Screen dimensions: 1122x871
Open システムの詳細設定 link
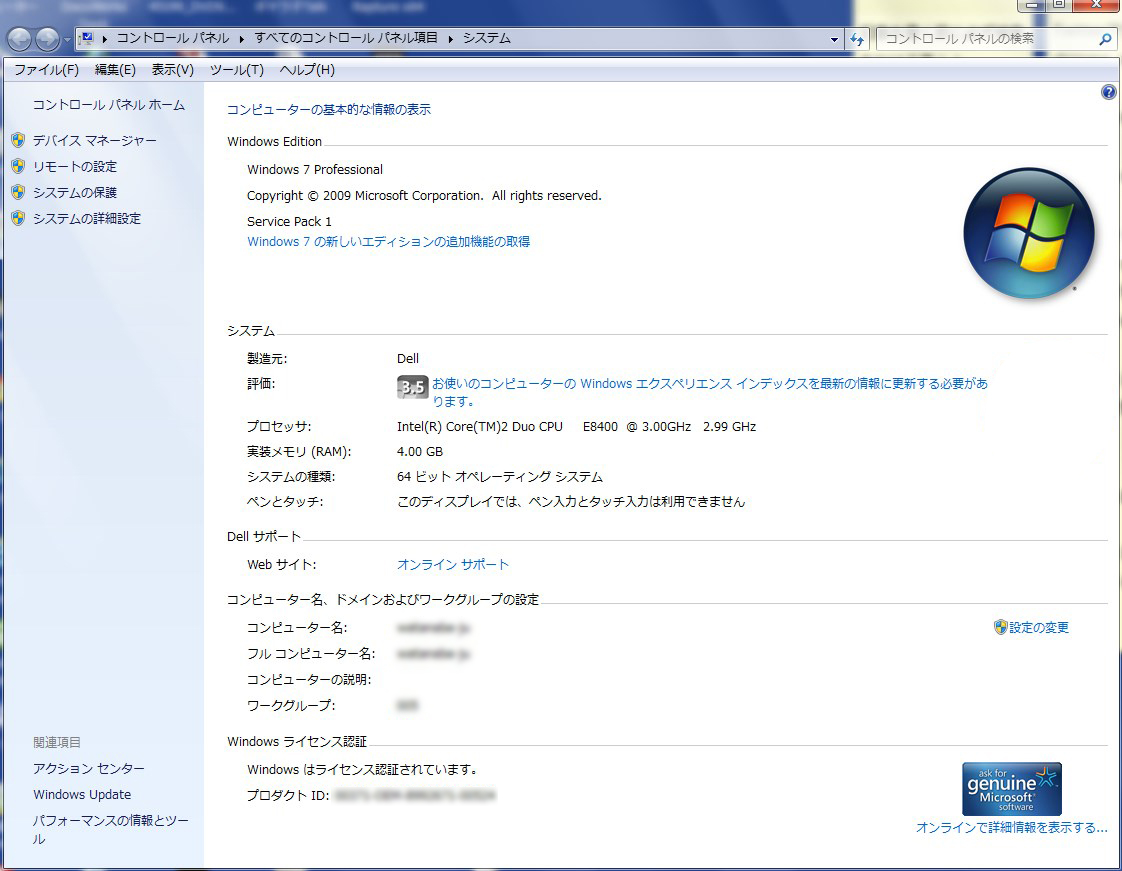(x=87, y=218)
